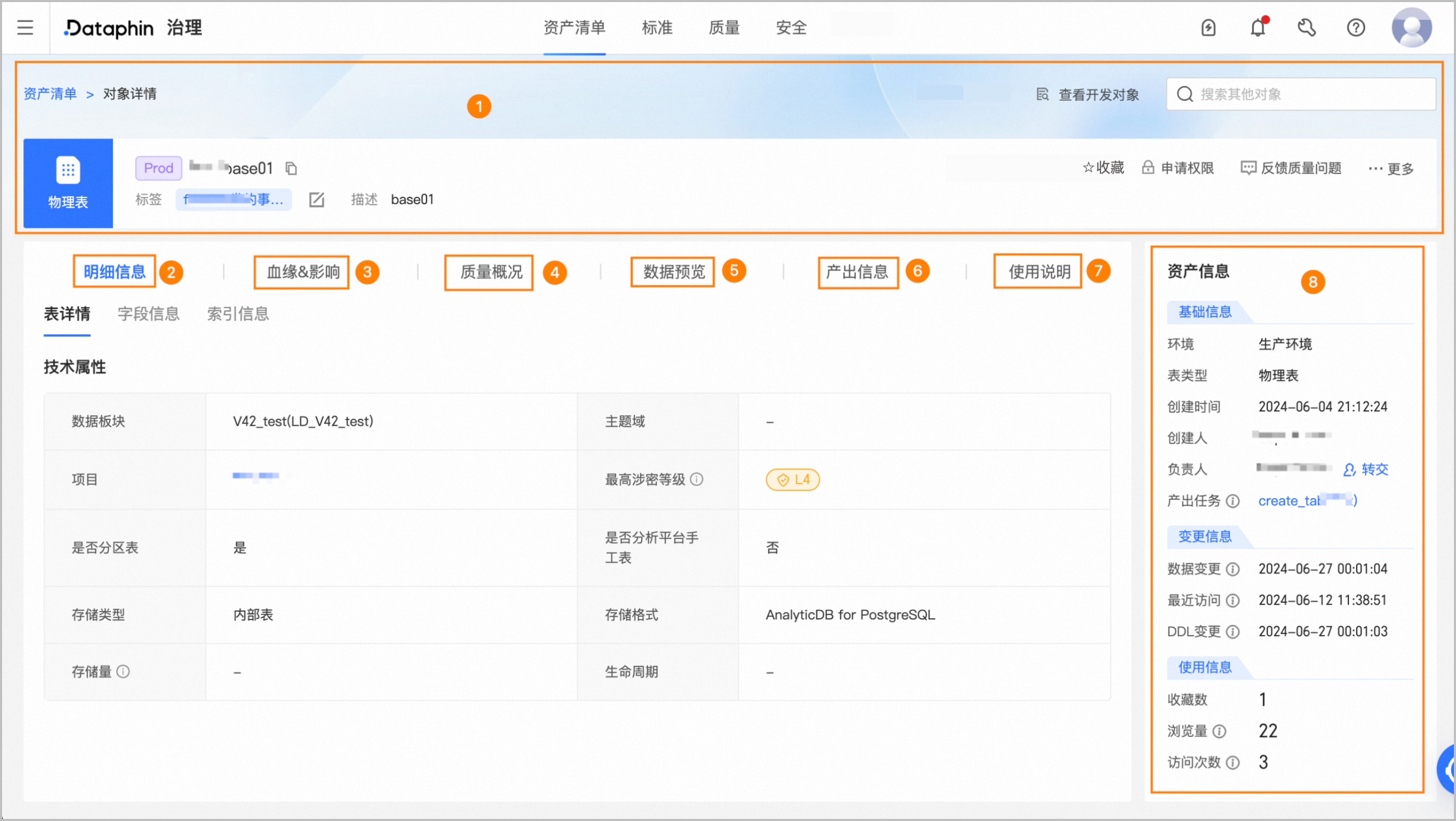Screen dimensions: 1456x821
Task: Click the 内部表 storage type value
Action: 253,615
